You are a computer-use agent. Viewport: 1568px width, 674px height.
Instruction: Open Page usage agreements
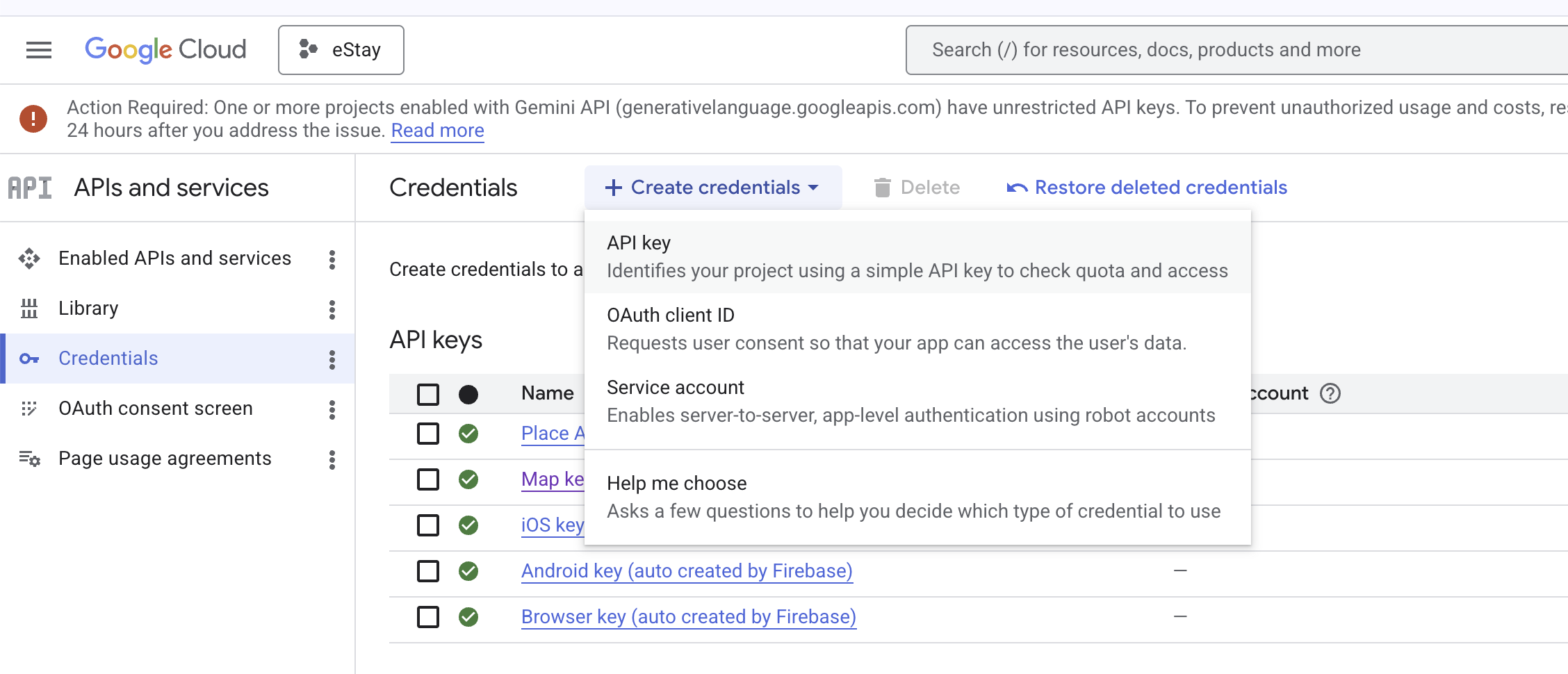(x=165, y=459)
